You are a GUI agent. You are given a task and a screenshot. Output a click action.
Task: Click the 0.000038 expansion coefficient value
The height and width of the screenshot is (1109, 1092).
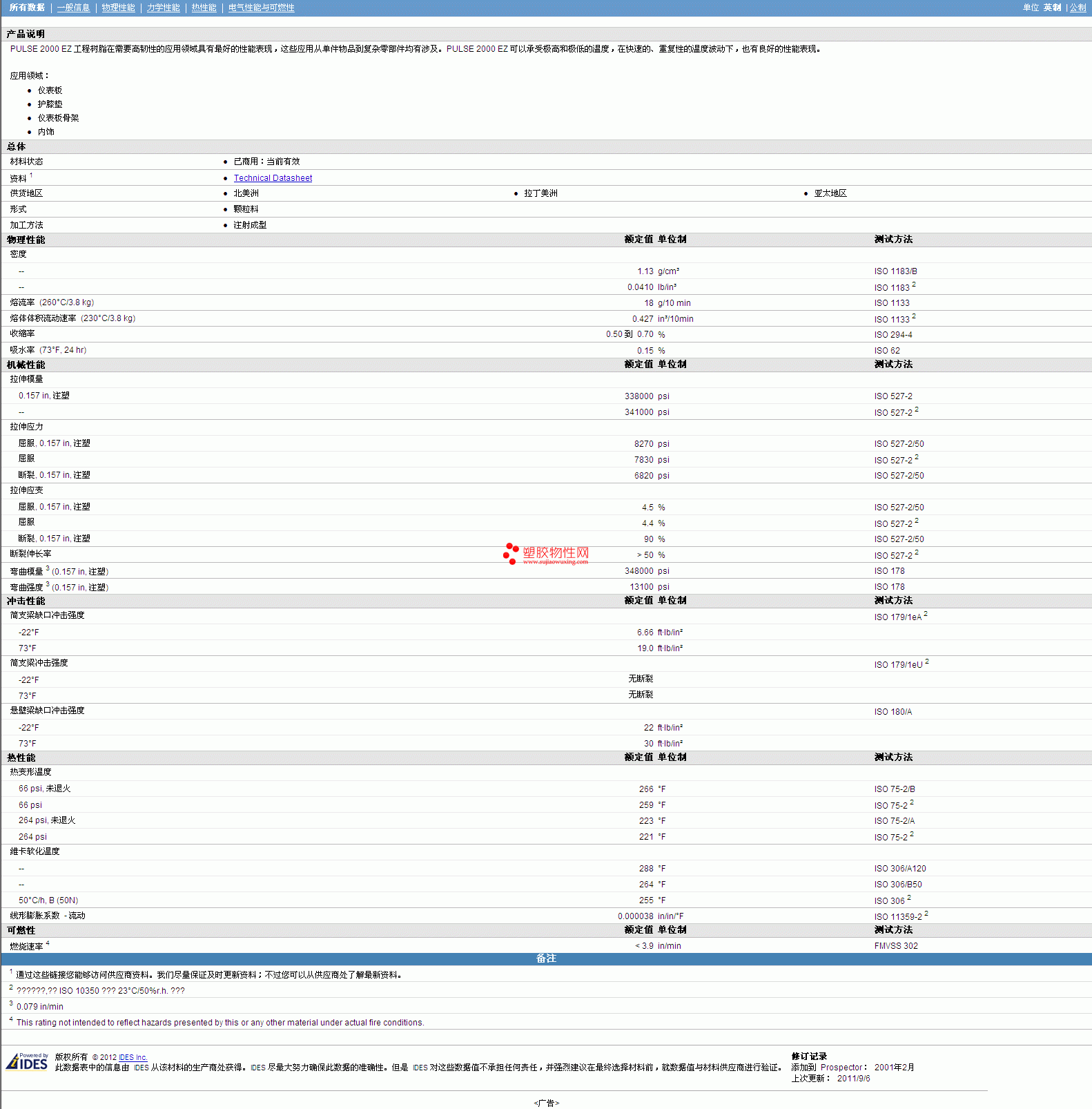(x=636, y=916)
